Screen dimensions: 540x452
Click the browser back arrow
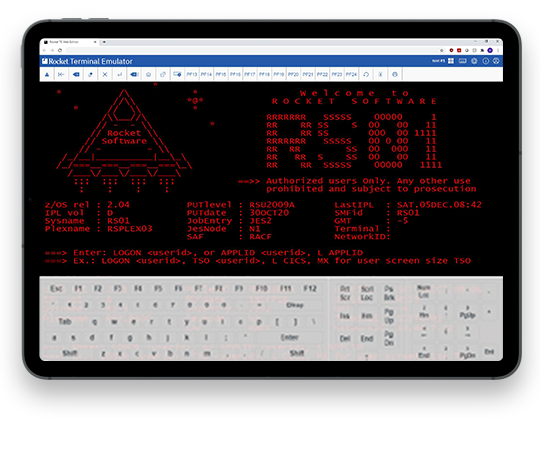pyautogui.click(x=45, y=50)
